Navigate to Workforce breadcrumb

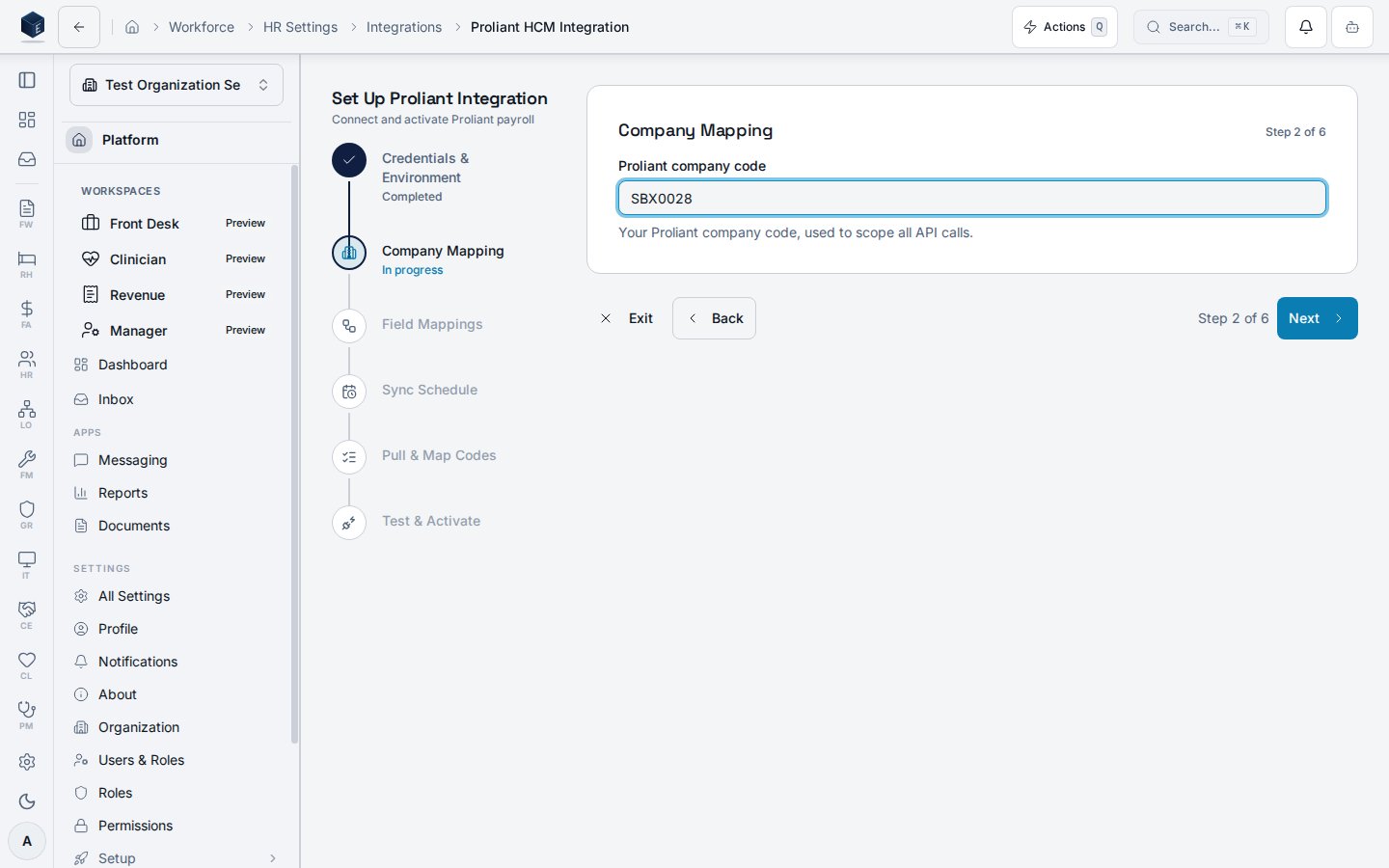(202, 27)
